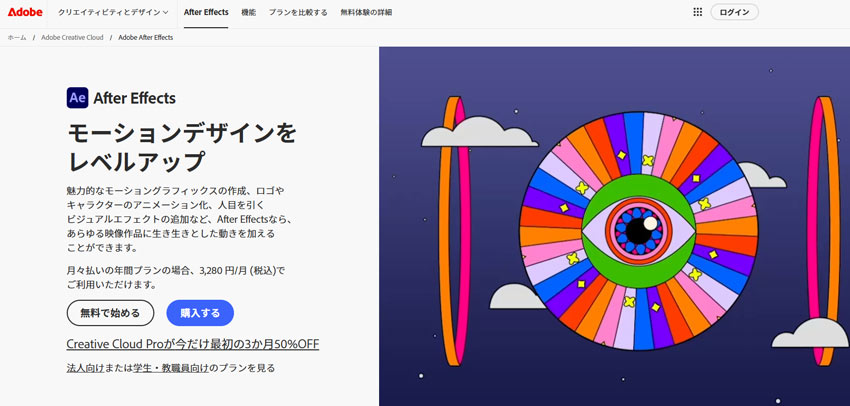Screen dimensions: 850x406
Task: Click the モーションデザインをレベルアップ heading
Action: [181, 146]
